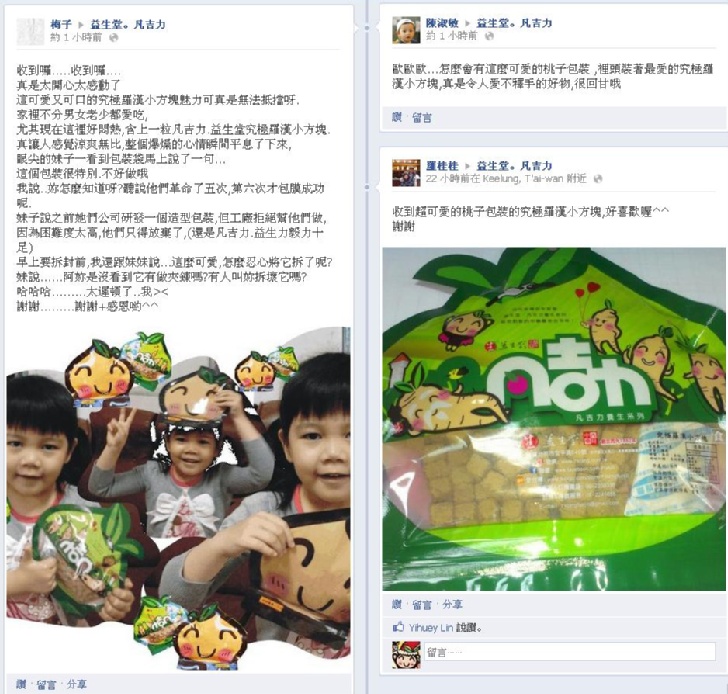Click 羅桂桂's profile picture
The image size is (728, 694).
pos(406,173)
